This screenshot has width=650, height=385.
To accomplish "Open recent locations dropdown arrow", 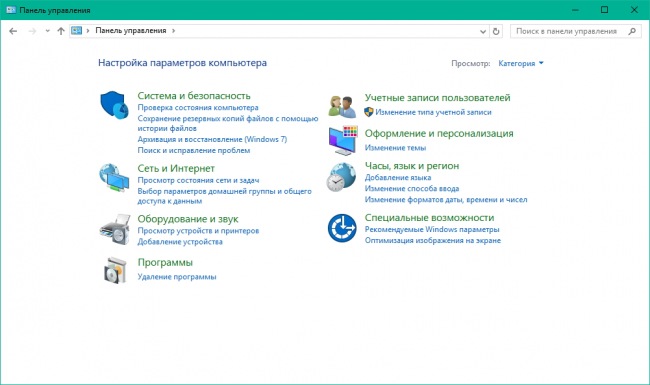I will 48,31.
